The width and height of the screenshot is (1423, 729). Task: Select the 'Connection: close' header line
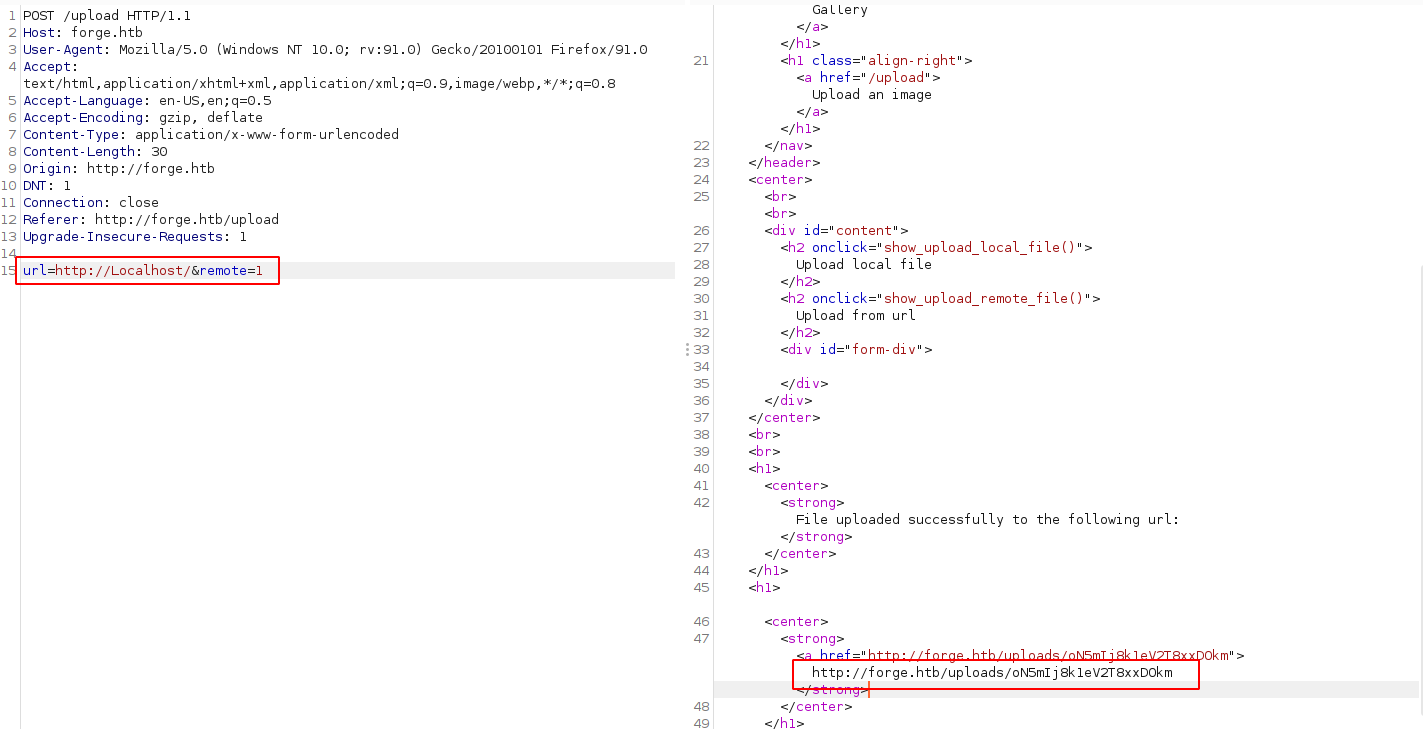91,203
